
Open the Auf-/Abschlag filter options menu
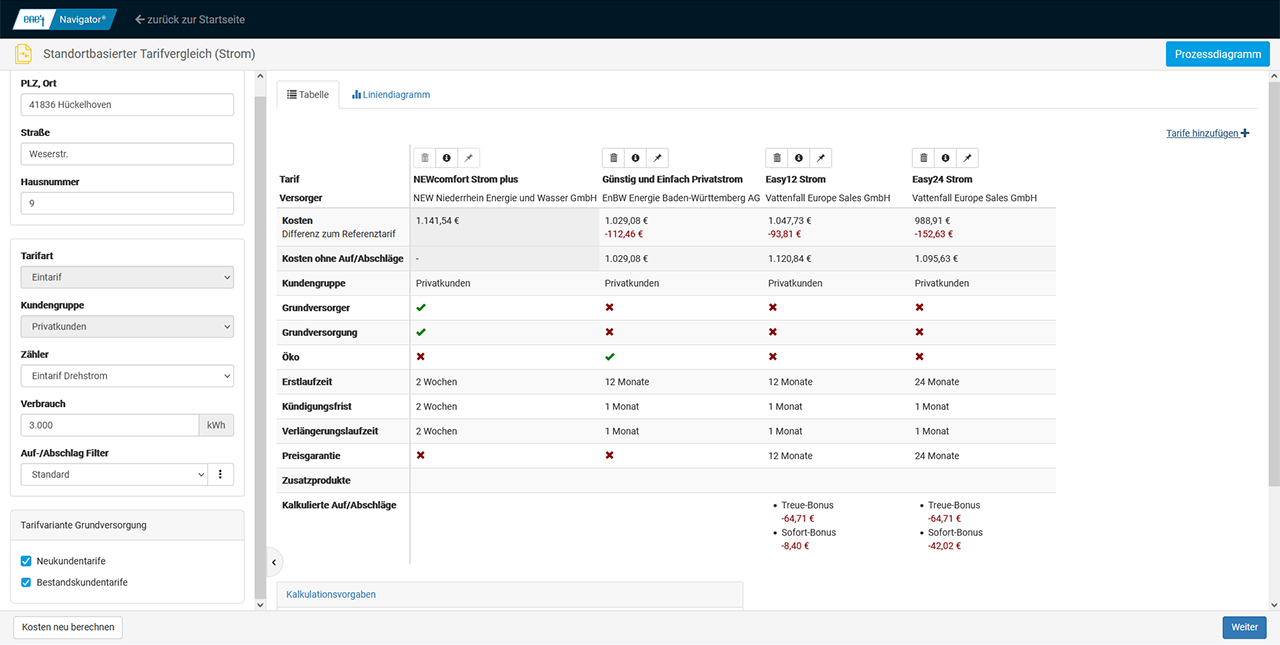click(220, 474)
